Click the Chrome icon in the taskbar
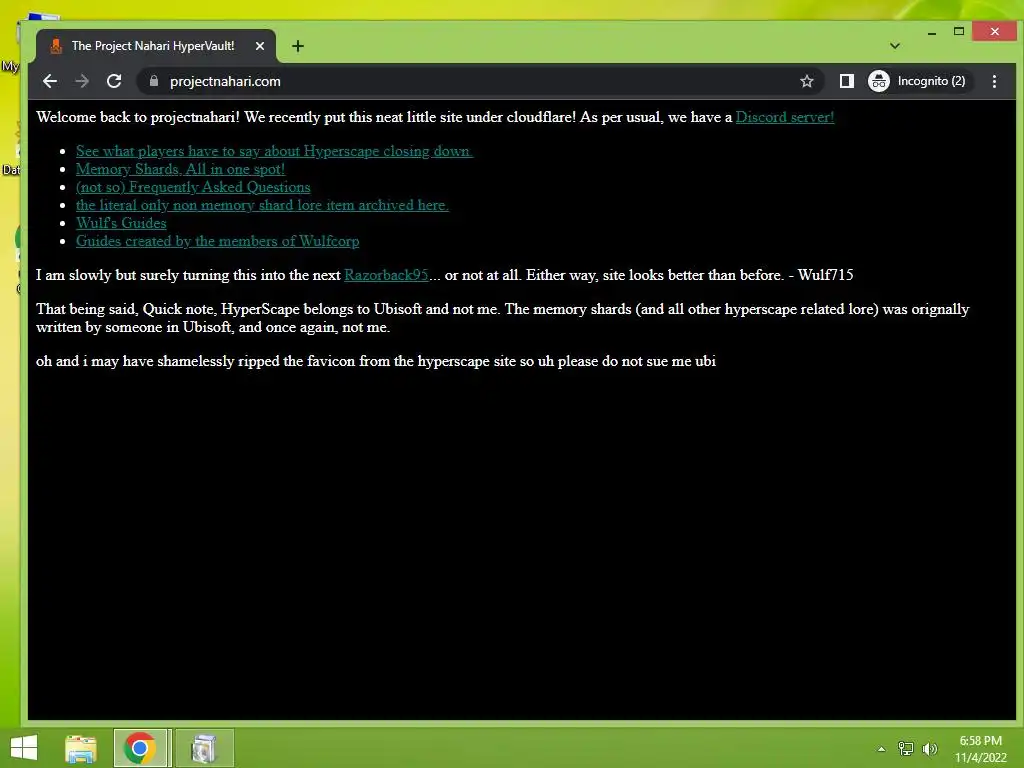This screenshot has height=768, width=1024. (139, 748)
